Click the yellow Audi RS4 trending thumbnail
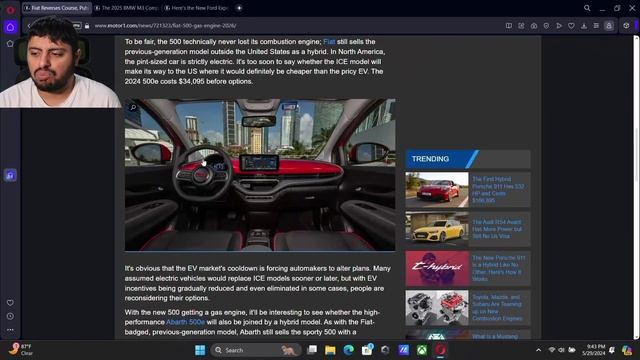This screenshot has height=360, width=640. 437,229
